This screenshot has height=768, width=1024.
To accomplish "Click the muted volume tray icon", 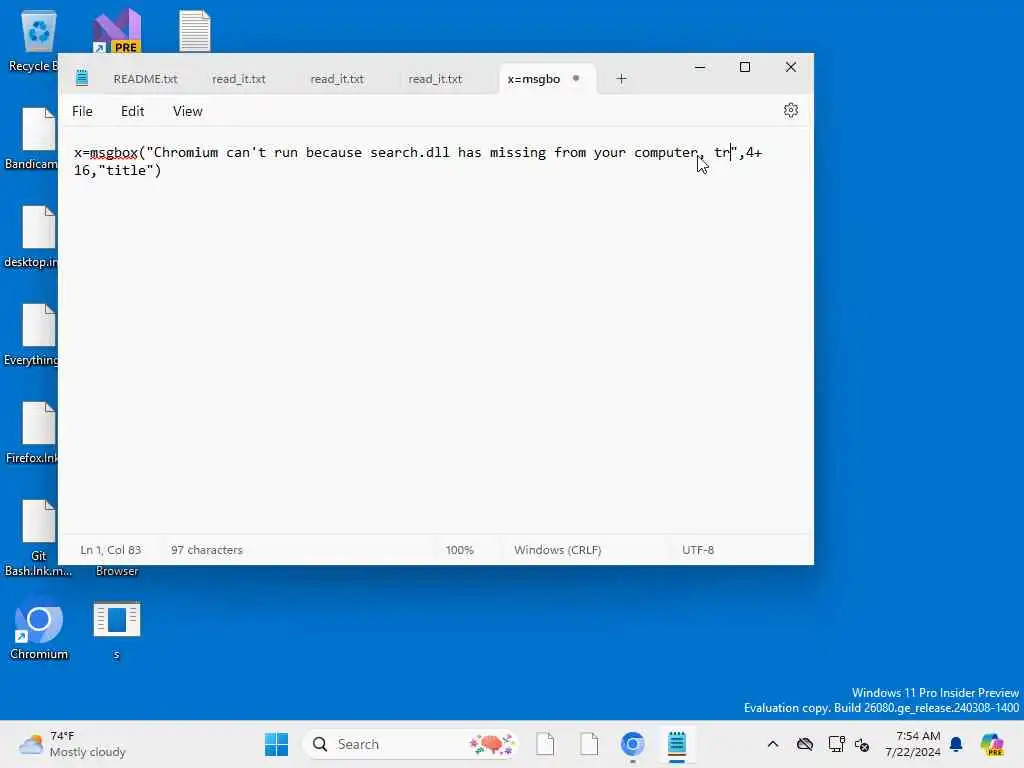I will [862, 744].
